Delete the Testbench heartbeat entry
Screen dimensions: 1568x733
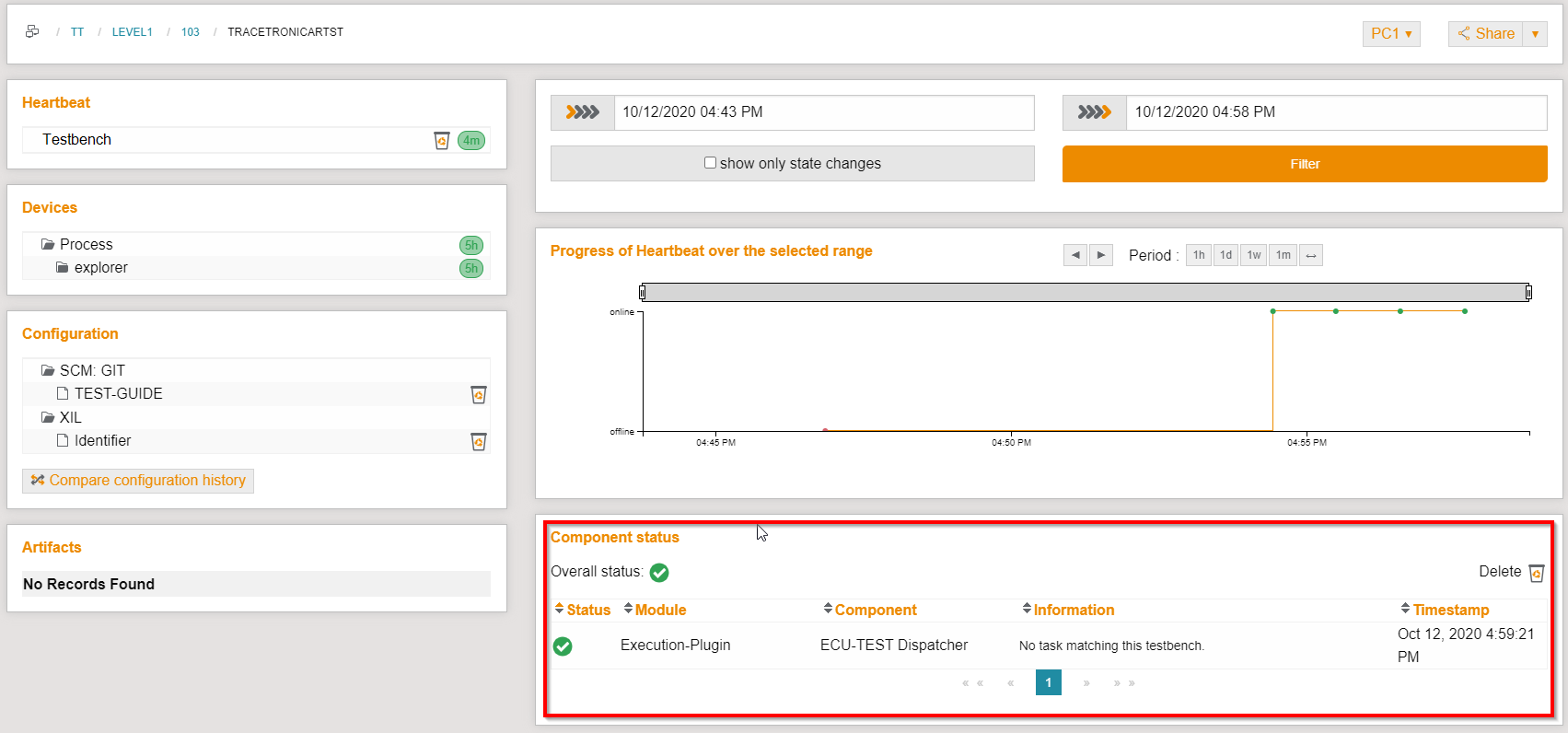(442, 140)
